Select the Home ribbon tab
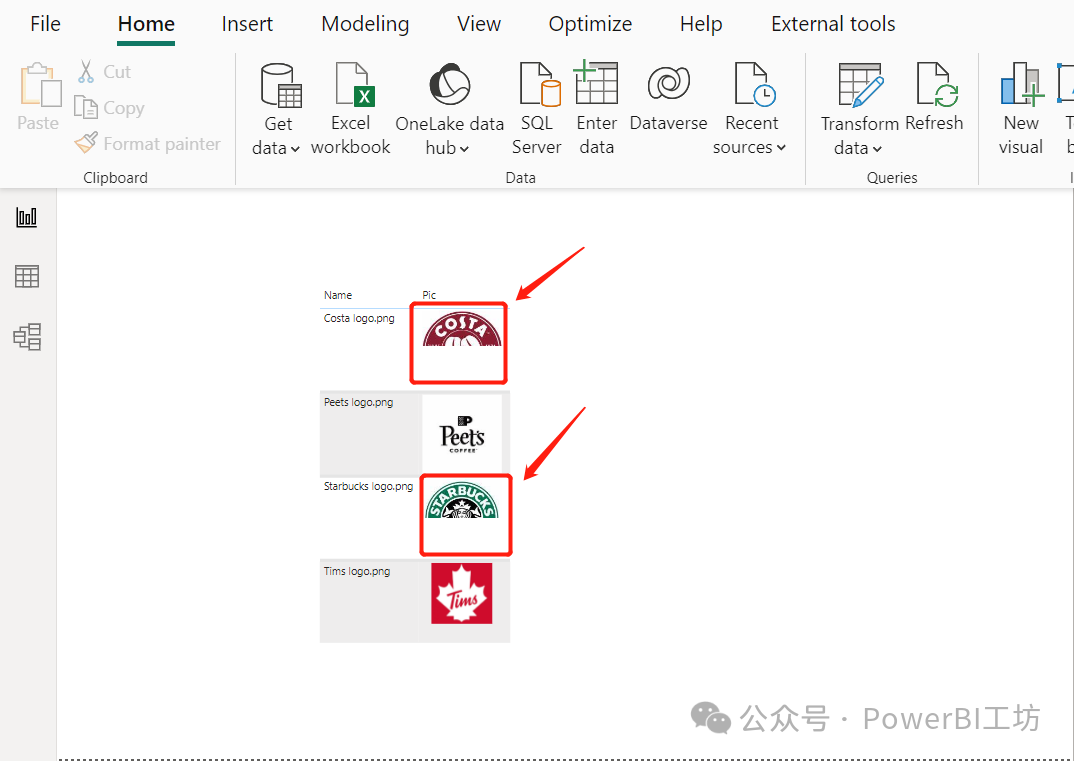Image resolution: width=1074 pixels, height=761 pixels. 146,24
